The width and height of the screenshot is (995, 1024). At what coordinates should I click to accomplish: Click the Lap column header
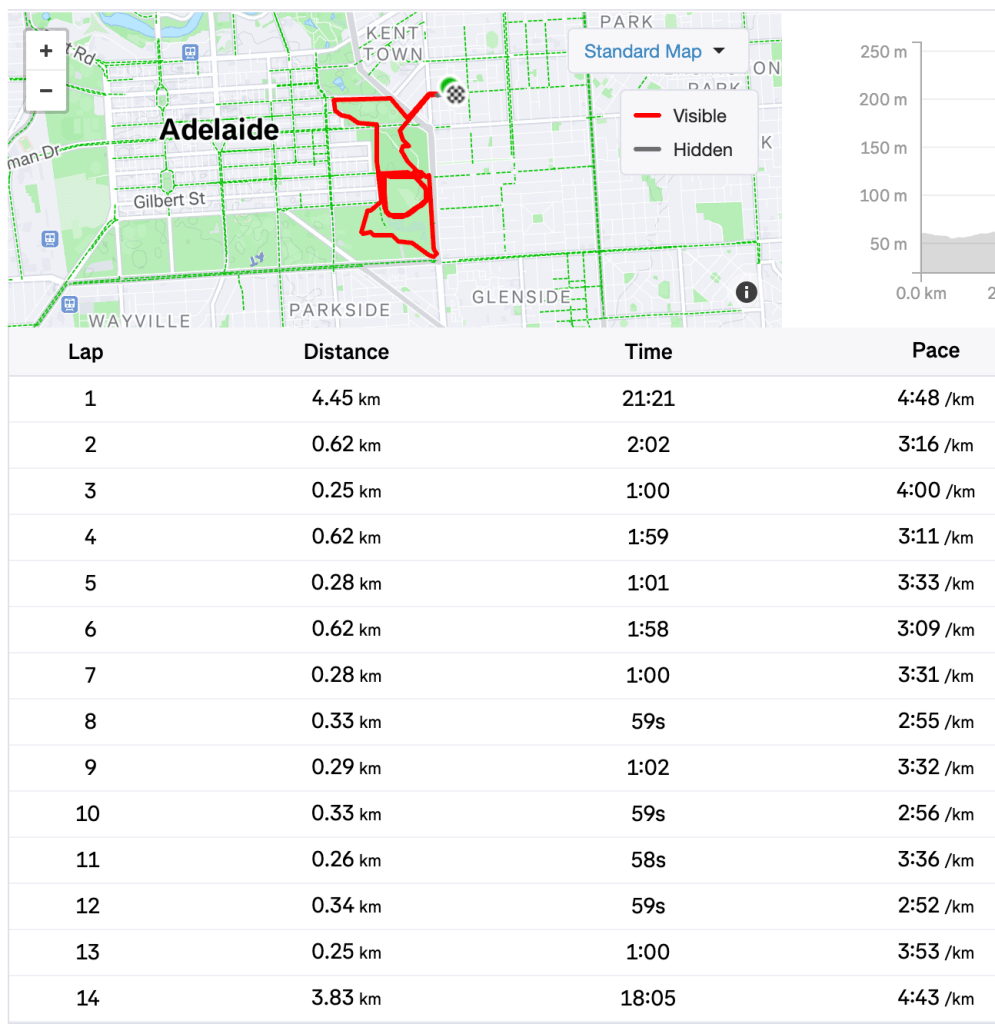coord(86,352)
